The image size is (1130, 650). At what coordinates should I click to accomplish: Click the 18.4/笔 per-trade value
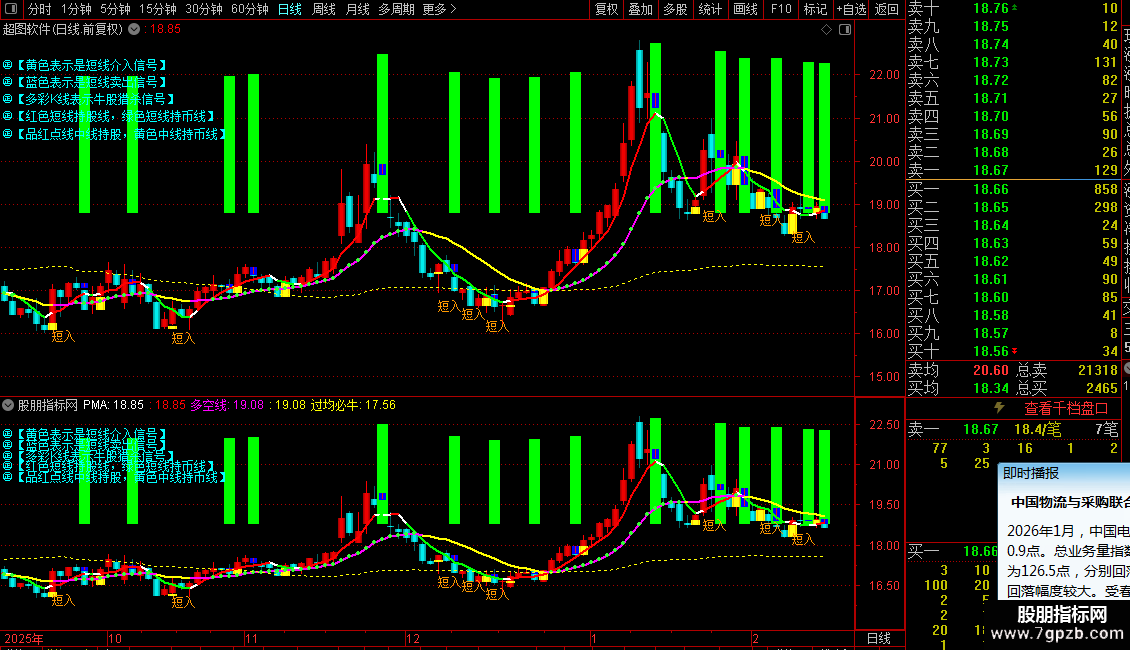(1037, 429)
